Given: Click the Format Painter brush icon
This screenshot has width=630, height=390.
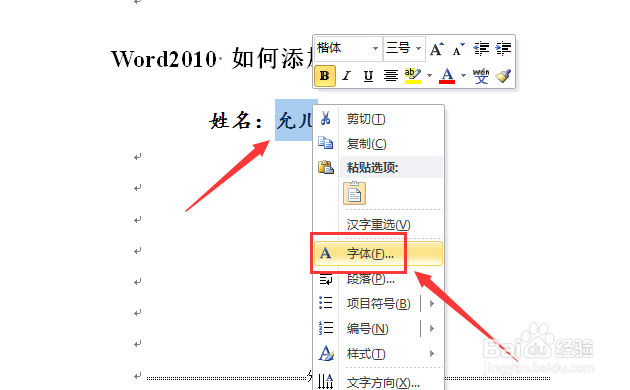Looking at the screenshot, I should pos(503,76).
